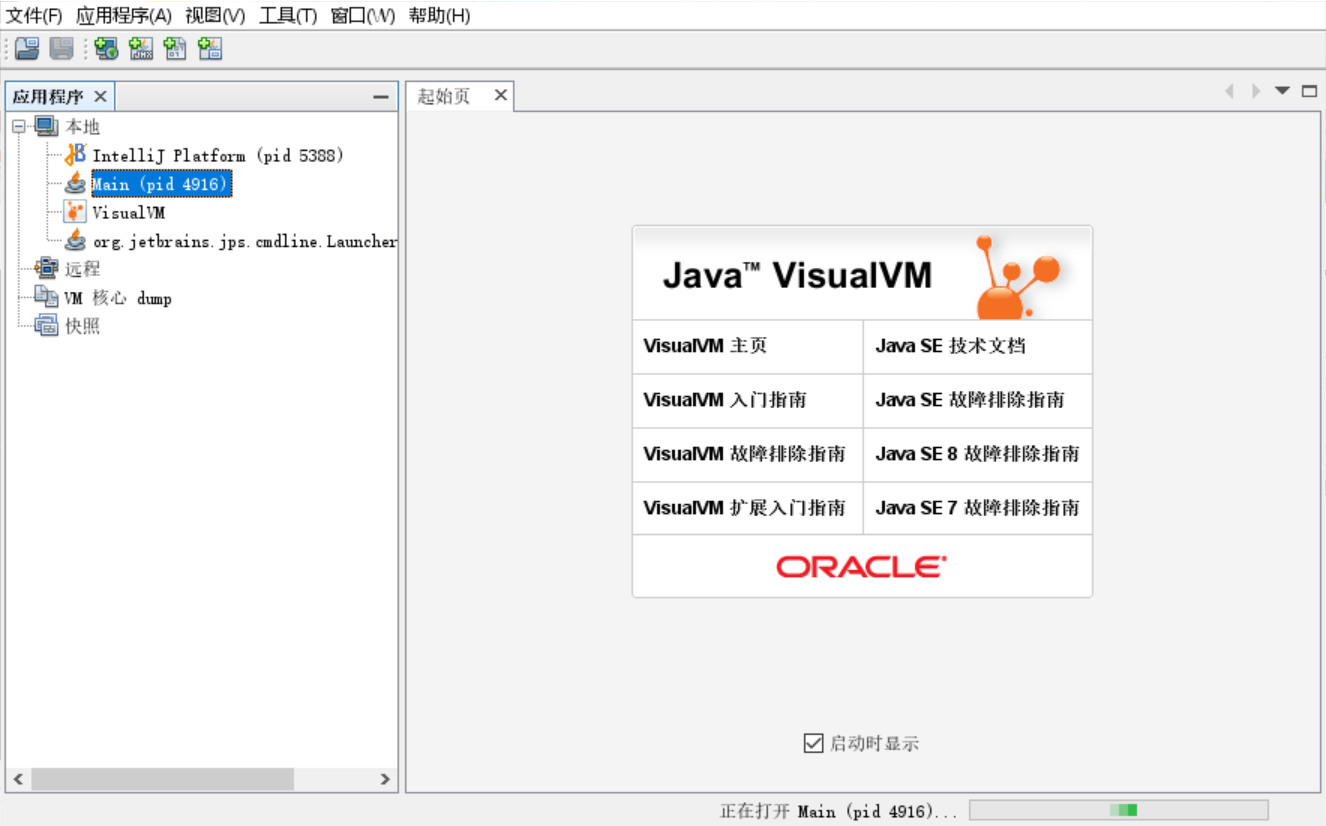The width and height of the screenshot is (1326, 826).
Task: Click the status text 正在打开 Main (pid 4916)
Action: 838,811
